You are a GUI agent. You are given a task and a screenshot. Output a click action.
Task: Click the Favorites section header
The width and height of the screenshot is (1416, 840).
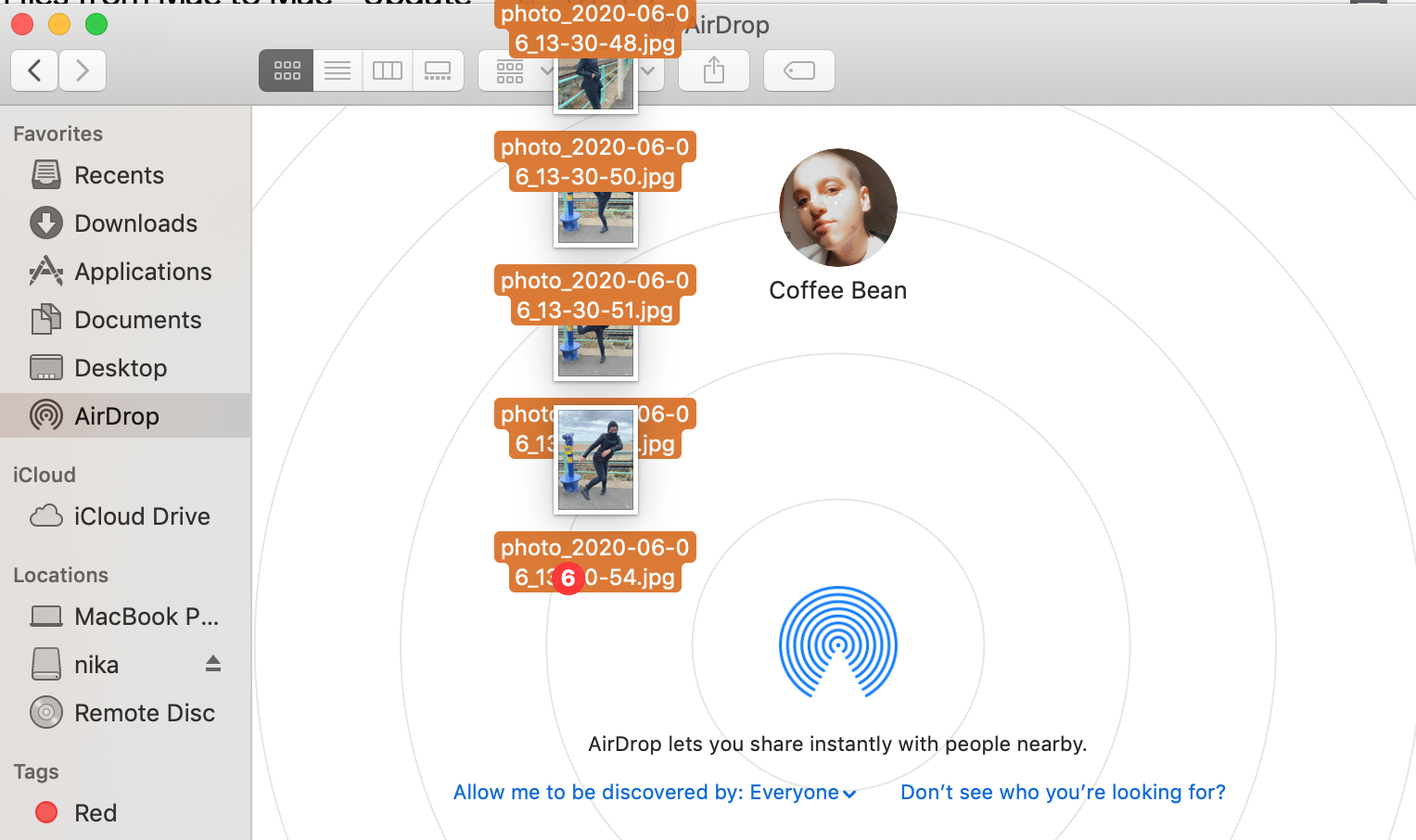click(57, 134)
